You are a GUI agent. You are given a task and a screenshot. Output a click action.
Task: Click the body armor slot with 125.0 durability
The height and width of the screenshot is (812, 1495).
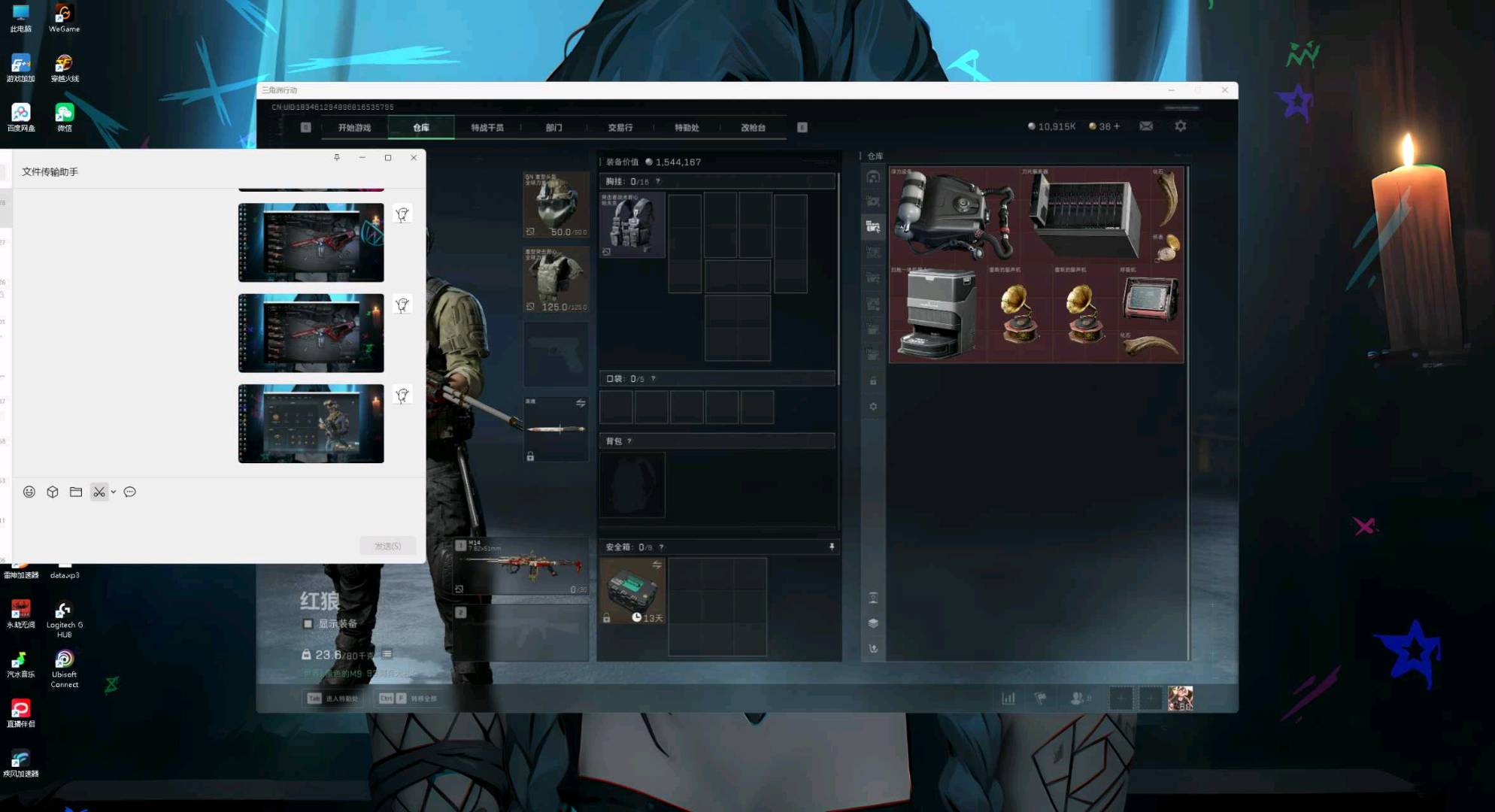pyautogui.click(x=556, y=280)
